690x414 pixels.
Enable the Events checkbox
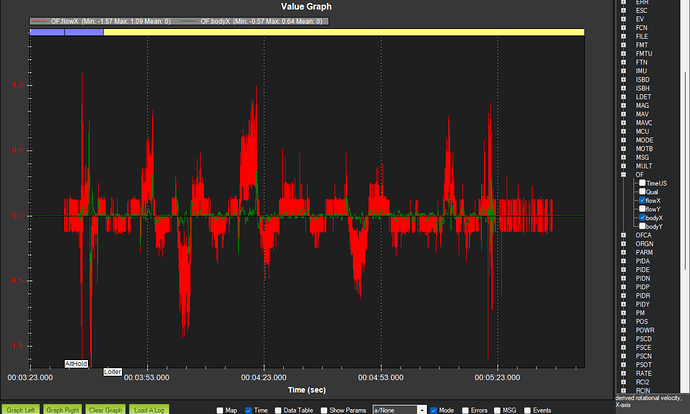[x=527, y=410]
